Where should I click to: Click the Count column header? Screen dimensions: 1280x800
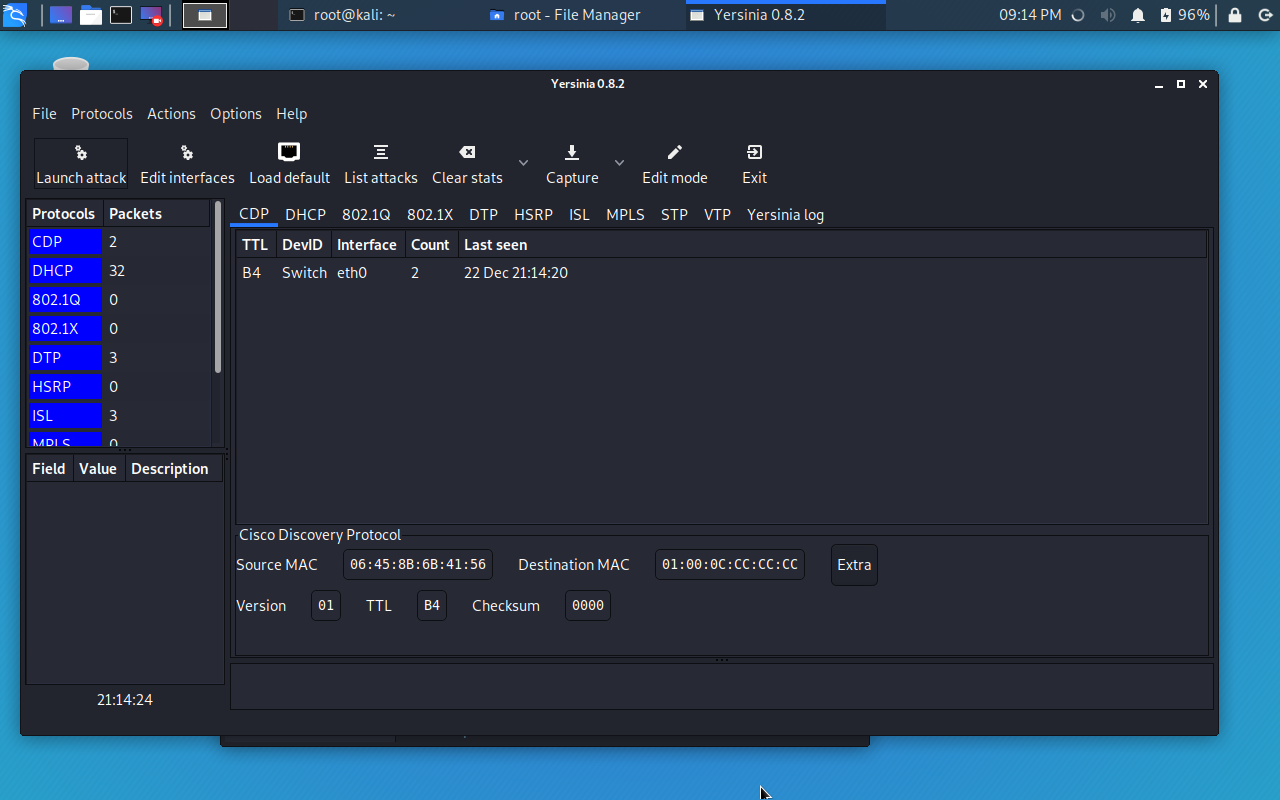click(x=431, y=245)
